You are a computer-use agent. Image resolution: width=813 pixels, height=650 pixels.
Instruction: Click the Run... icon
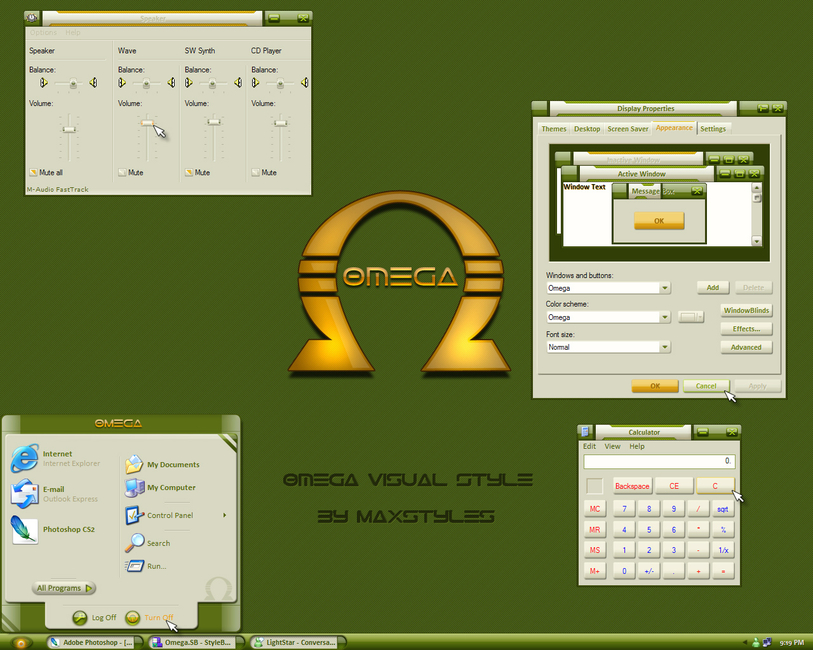pos(134,566)
